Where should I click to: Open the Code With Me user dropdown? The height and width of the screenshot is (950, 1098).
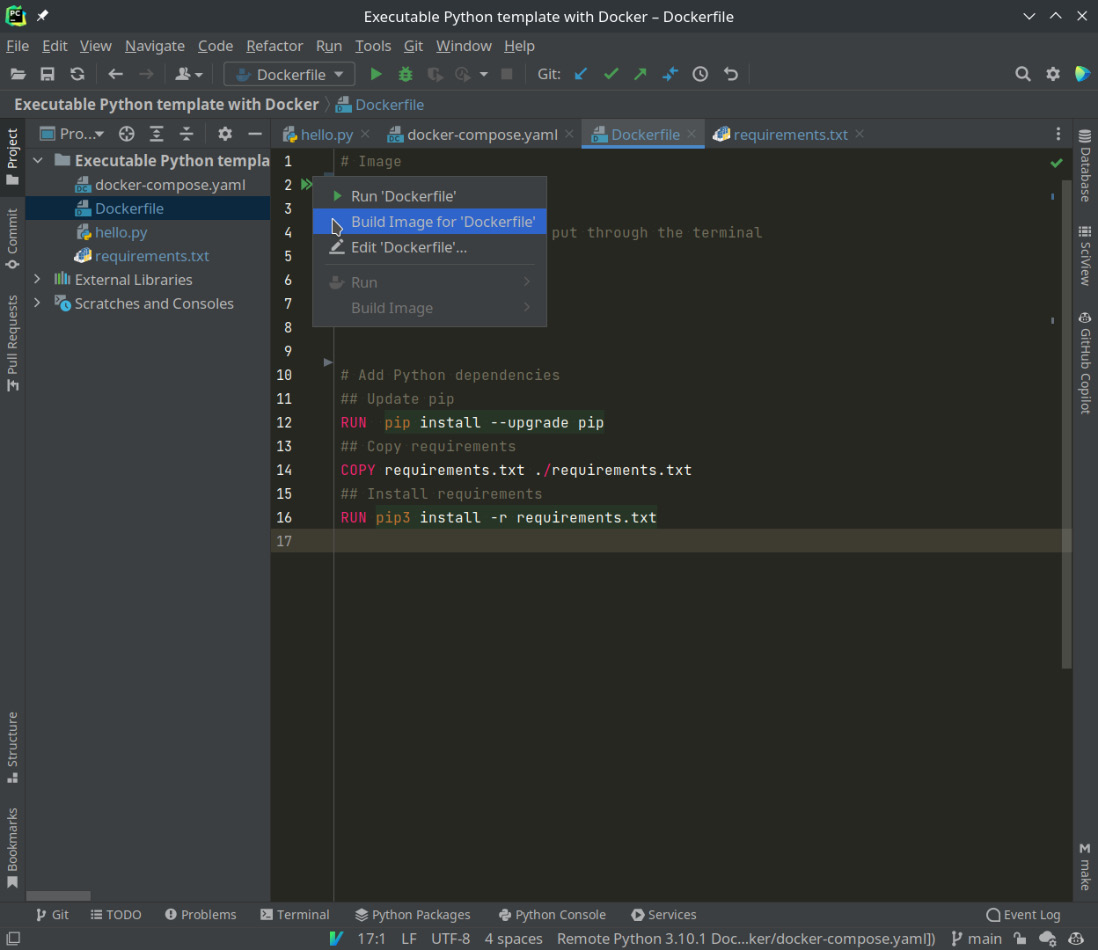click(x=188, y=74)
